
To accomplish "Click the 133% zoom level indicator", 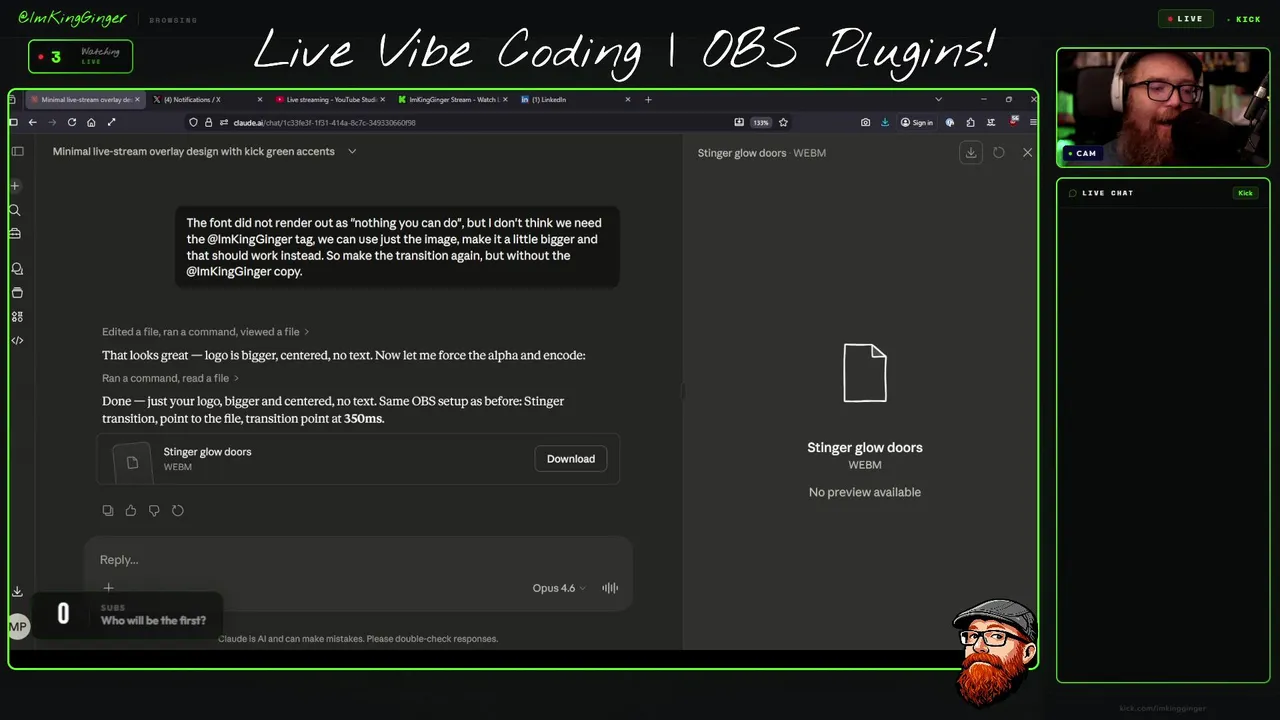I will click(761, 122).
